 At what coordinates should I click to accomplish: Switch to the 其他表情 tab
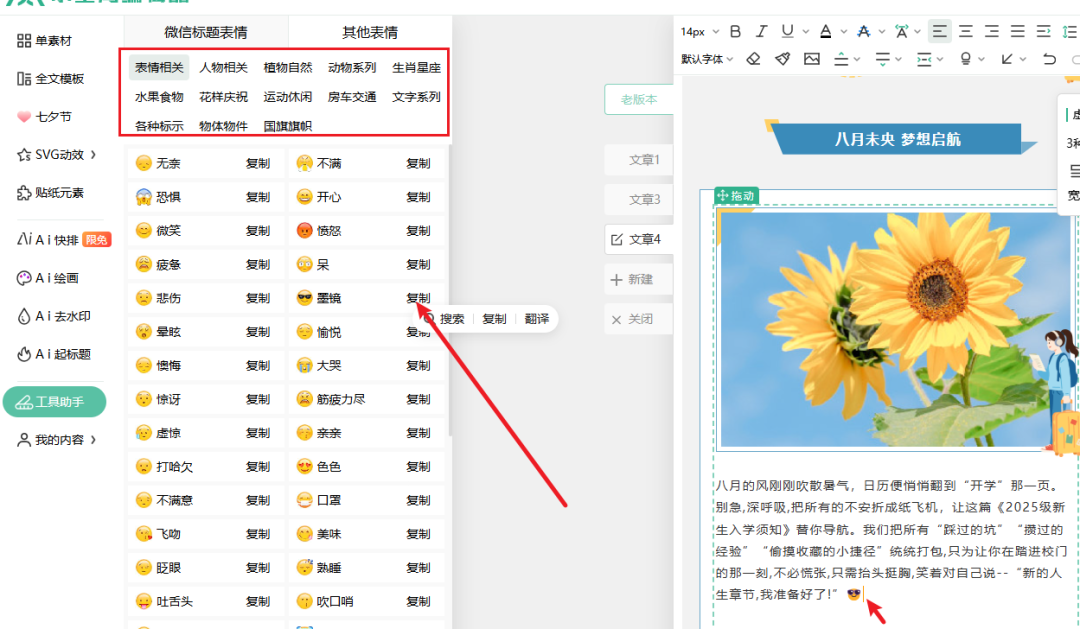click(370, 32)
